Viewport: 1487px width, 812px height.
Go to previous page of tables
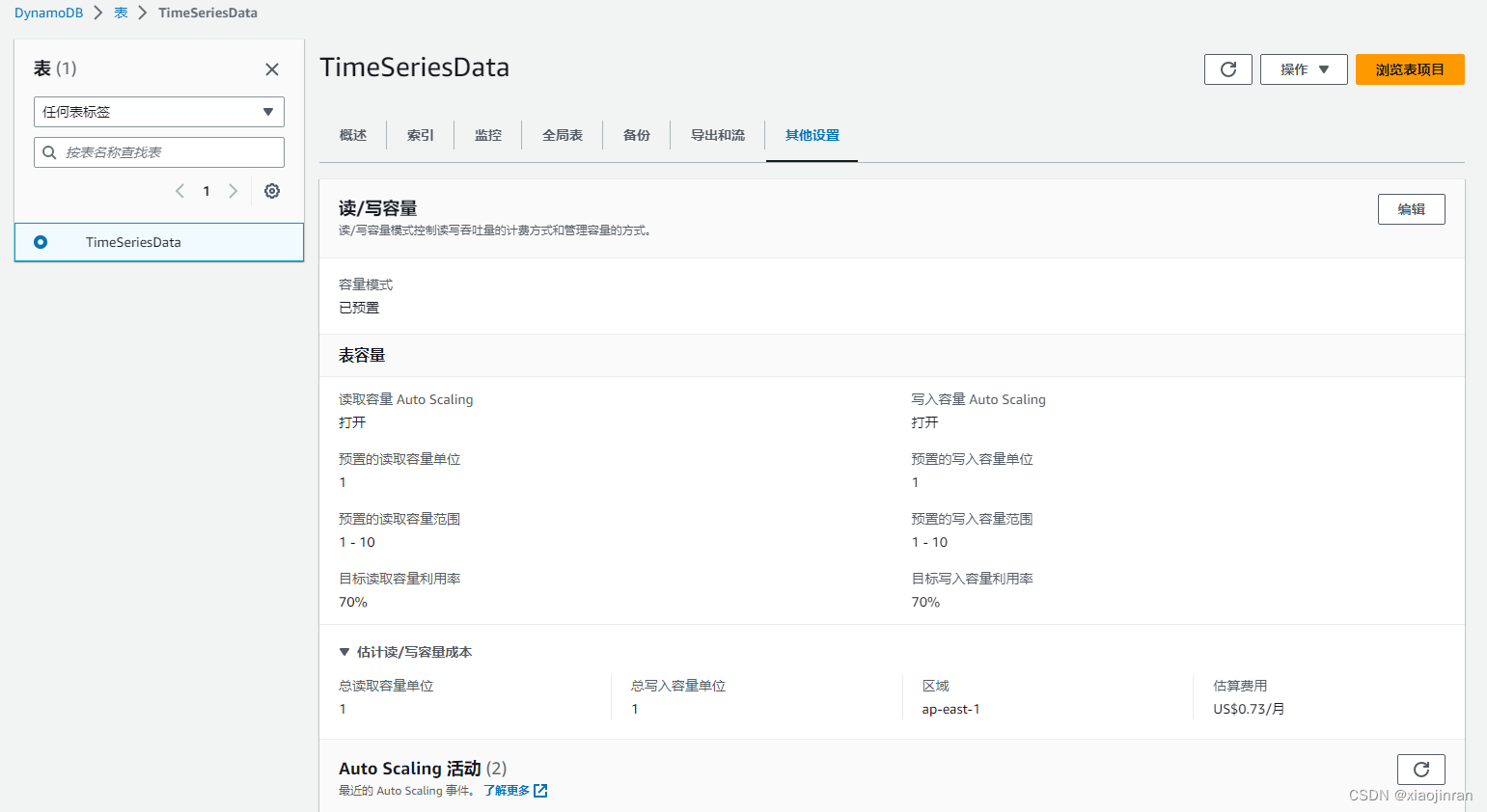(x=179, y=191)
